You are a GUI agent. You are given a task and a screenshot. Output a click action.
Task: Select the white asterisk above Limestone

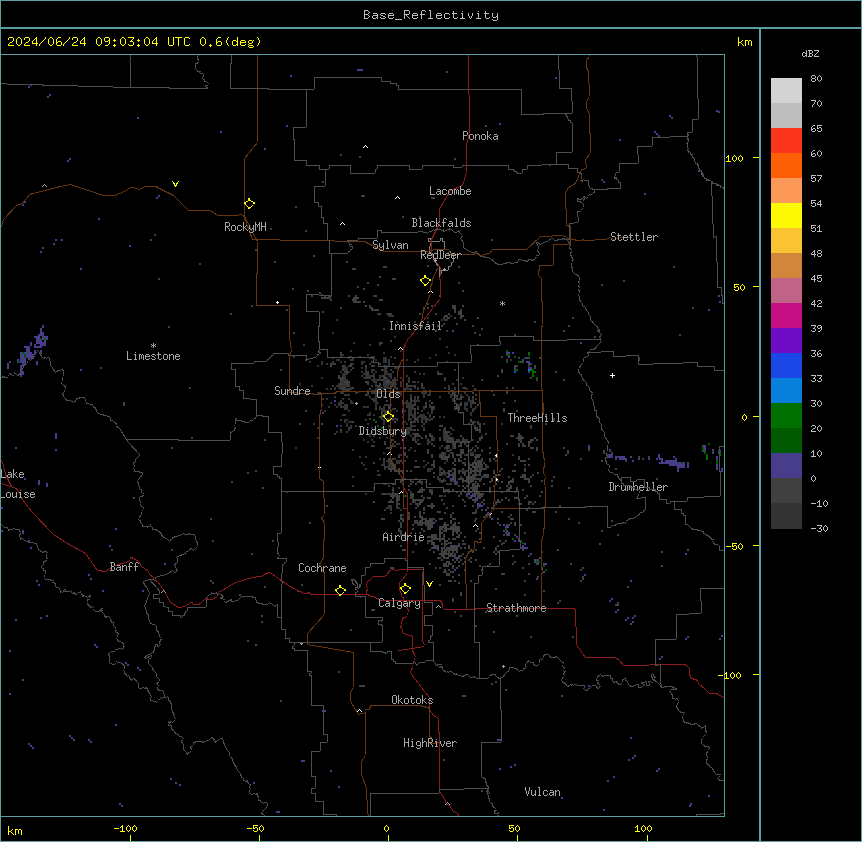pos(153,346)
